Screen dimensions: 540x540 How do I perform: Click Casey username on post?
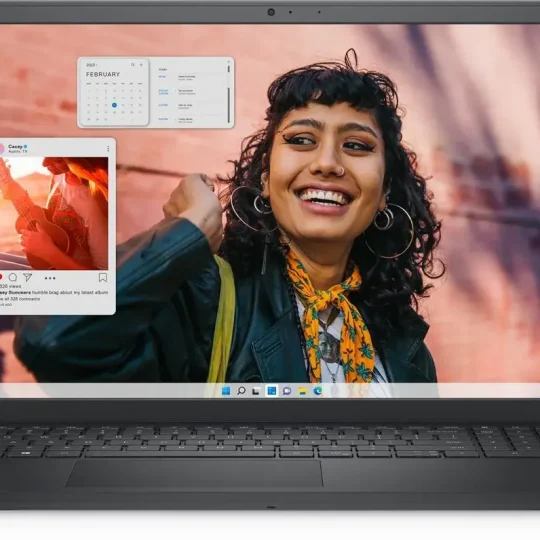tap(15, 146)
